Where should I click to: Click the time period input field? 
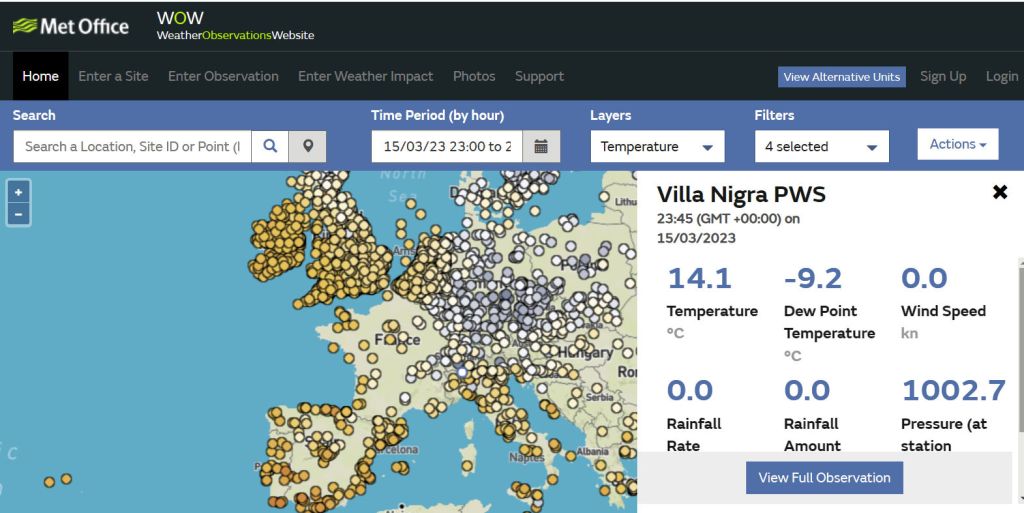click(446, 146)
